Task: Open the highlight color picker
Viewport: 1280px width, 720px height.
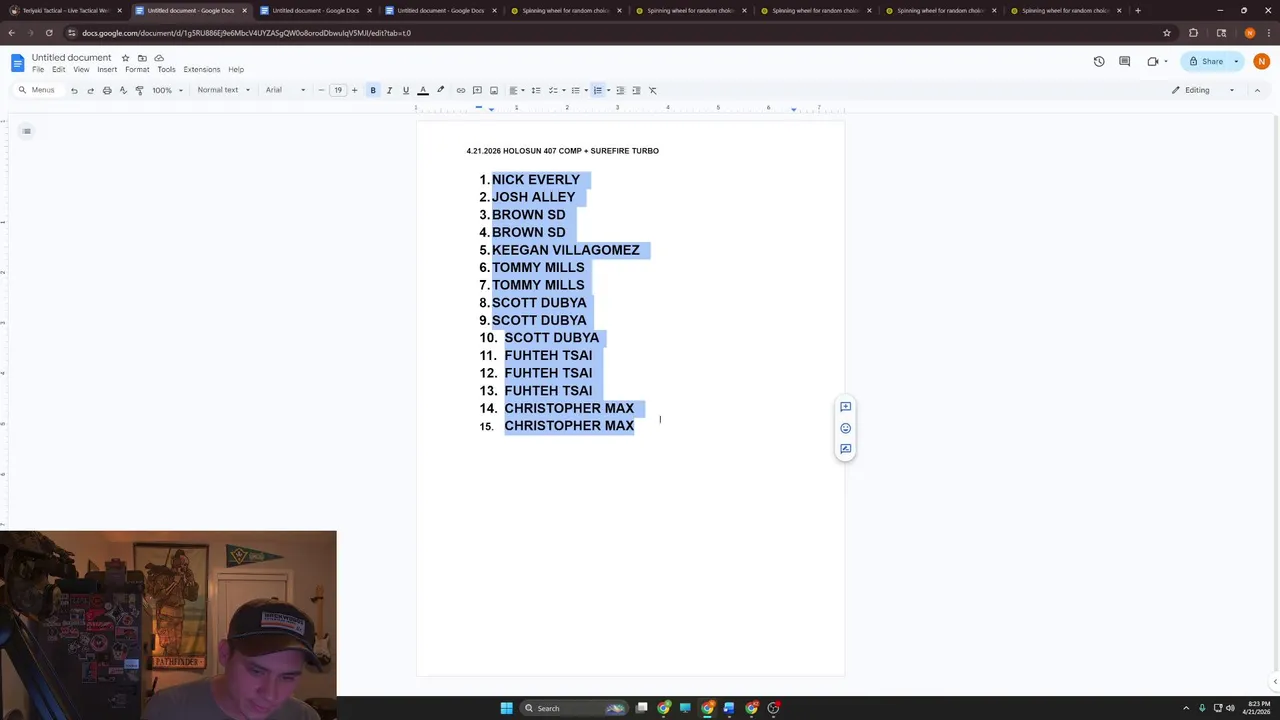Action: pyautogui.click(x=440, y=90)
